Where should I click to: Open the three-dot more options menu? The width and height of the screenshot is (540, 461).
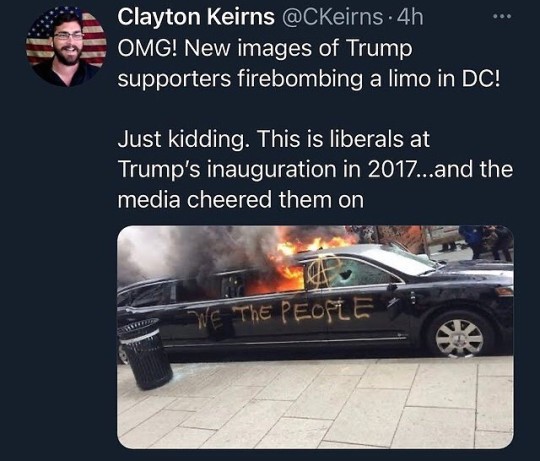[x=502, y=16]
